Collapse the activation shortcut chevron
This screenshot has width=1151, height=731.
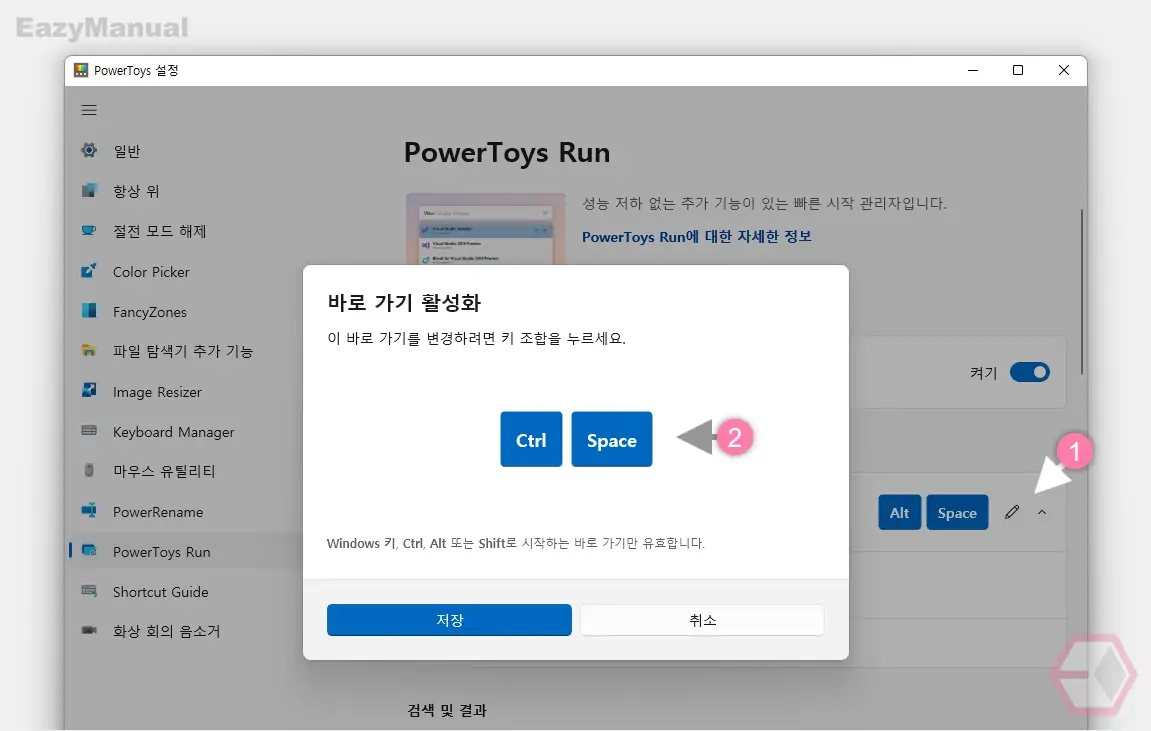click(x=1042, y=512)
